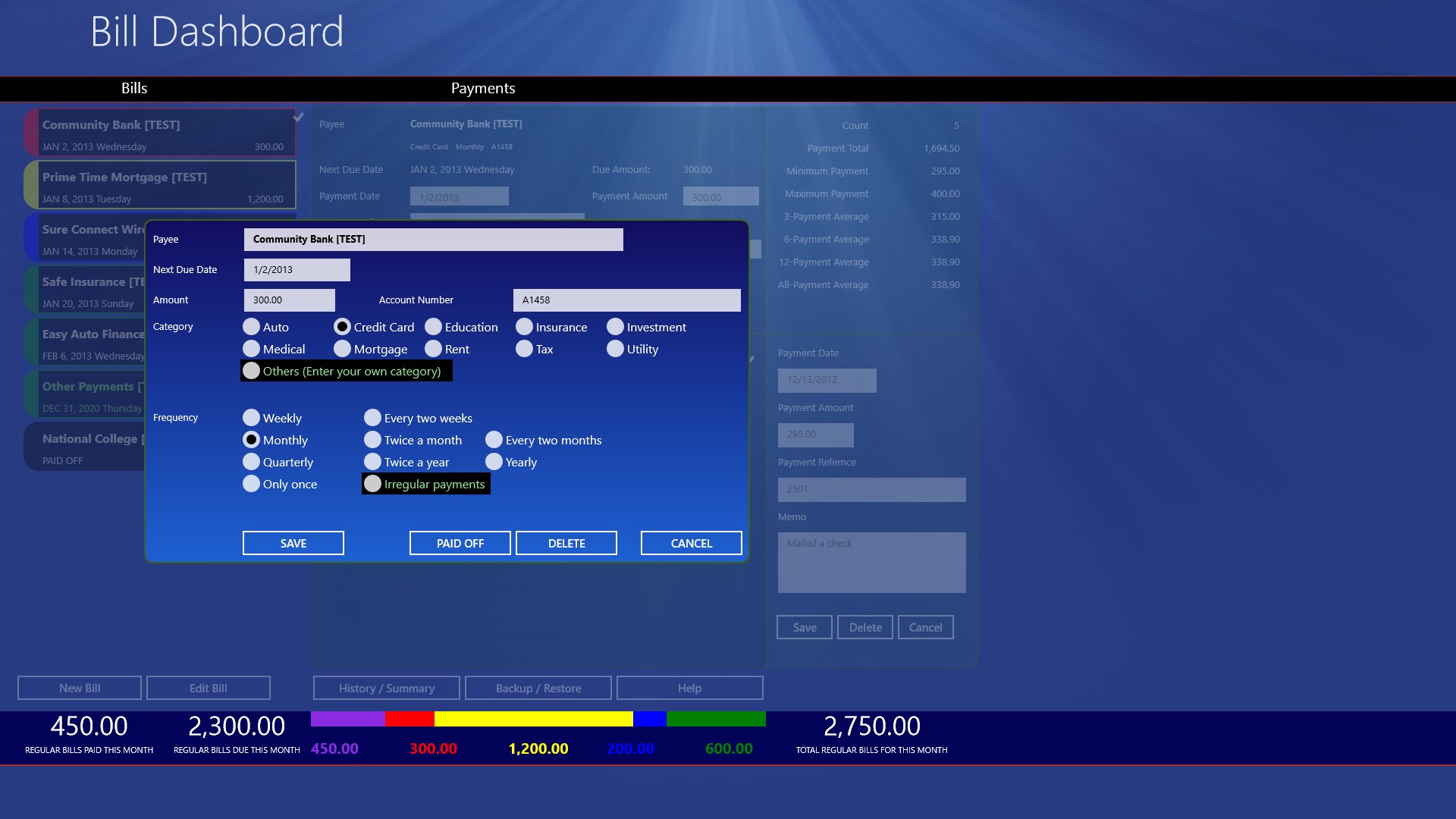The image size is (1456, 819).
Task: Choose the Mortgage category option
Action: point(342,349)
